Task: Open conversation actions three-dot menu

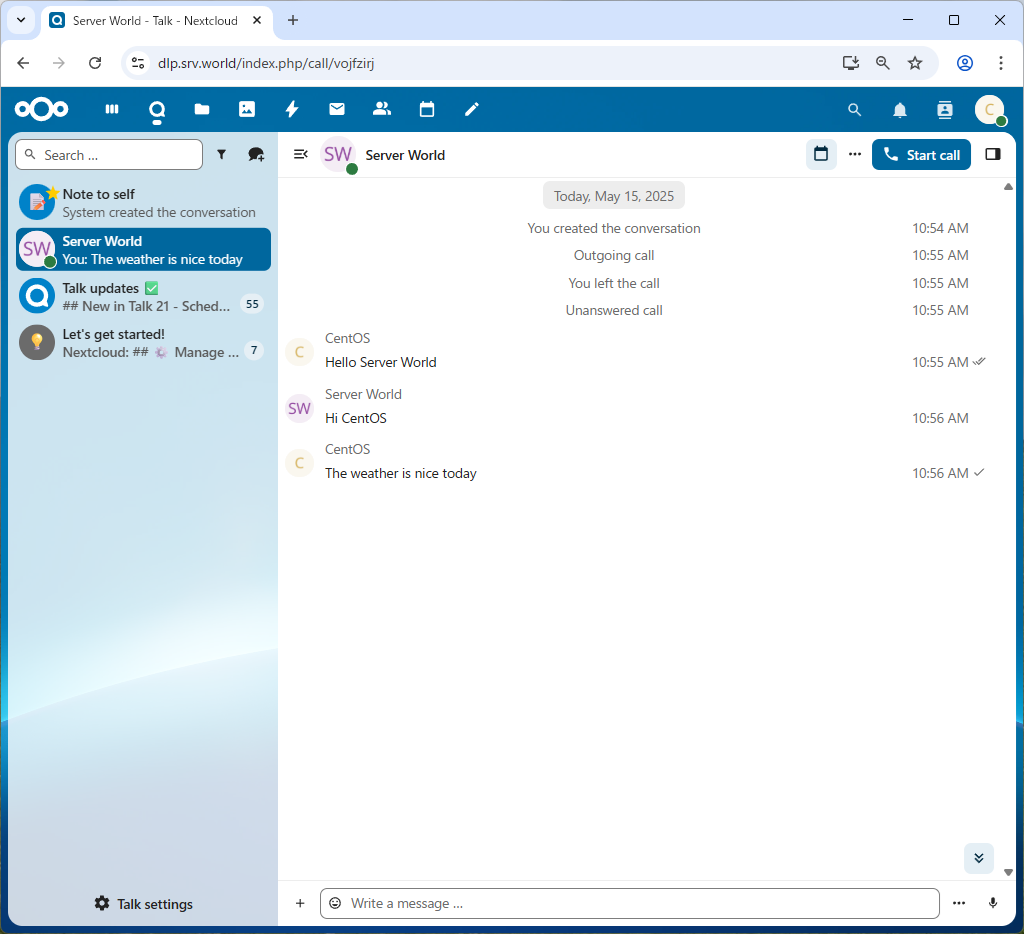Action: (x=855, y=154)
